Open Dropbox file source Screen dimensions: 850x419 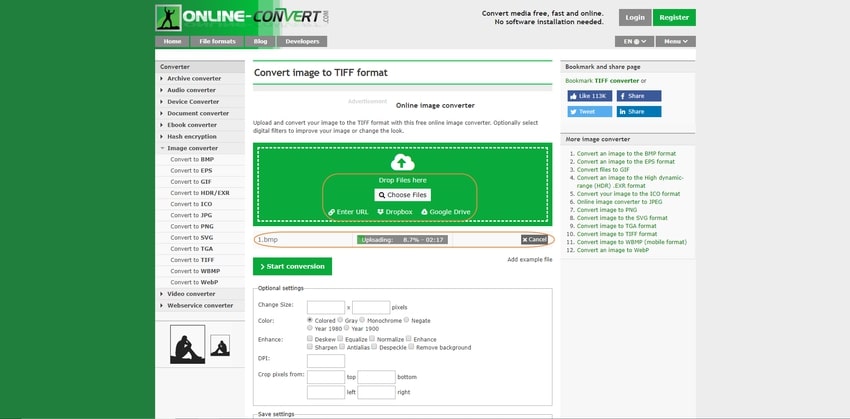(394, 212)
